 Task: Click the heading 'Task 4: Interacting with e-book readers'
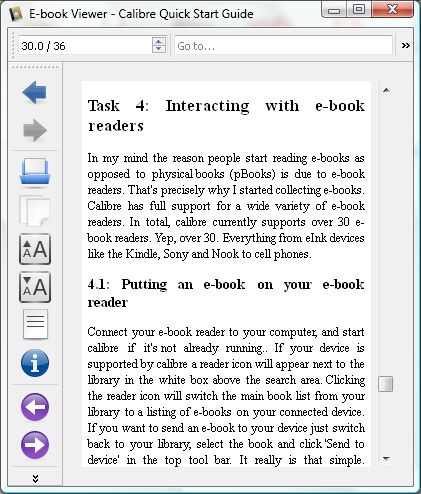point(226,115)
